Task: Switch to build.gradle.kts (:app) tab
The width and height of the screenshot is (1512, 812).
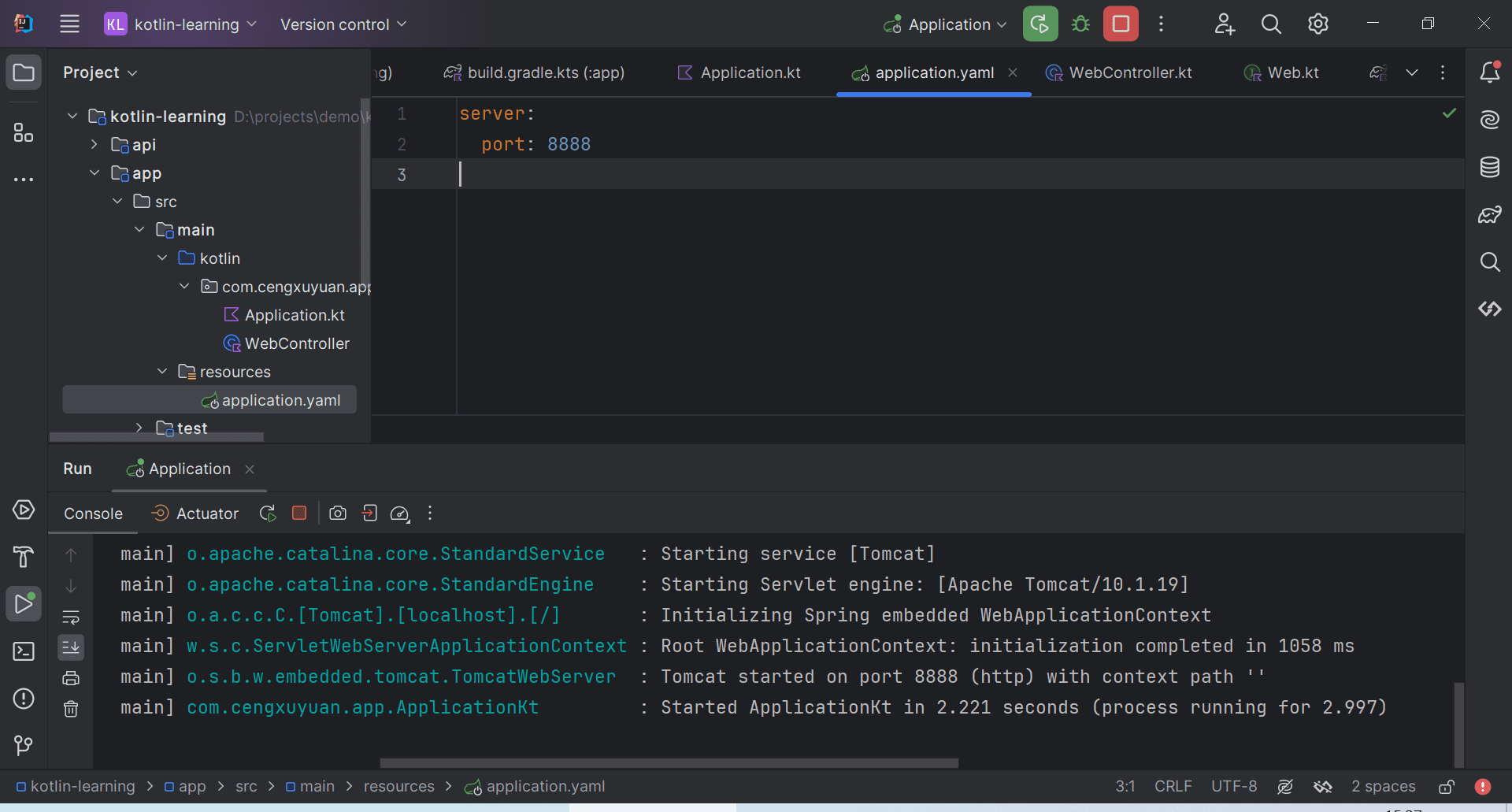Action: click(x=534, y=72)
